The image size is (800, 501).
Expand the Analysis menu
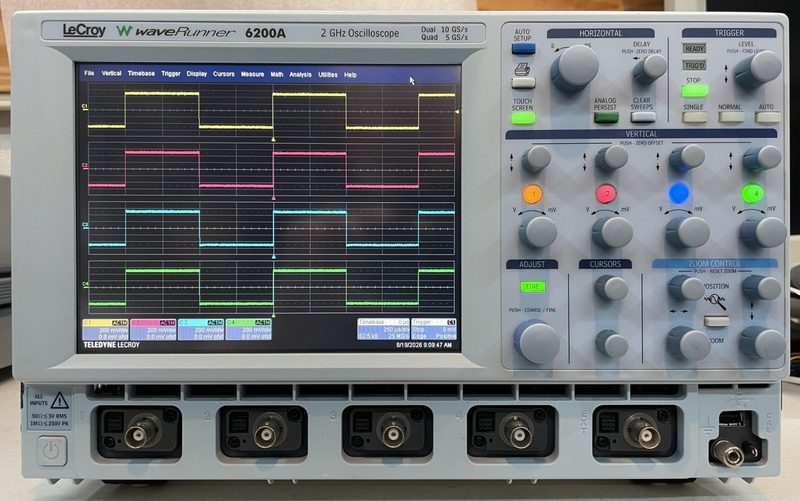coord(300,74)
